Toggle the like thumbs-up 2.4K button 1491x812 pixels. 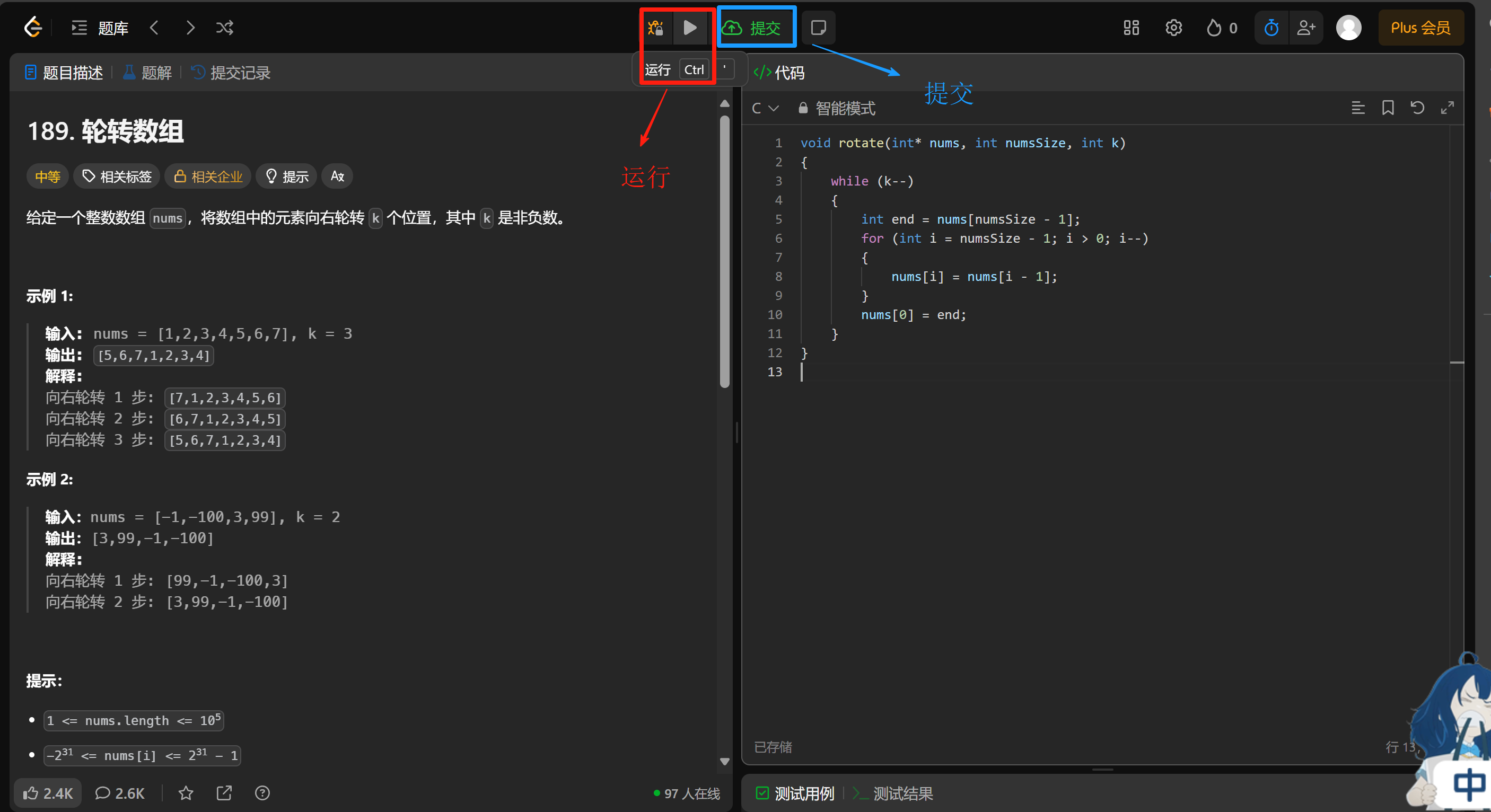tap(48, 793)
